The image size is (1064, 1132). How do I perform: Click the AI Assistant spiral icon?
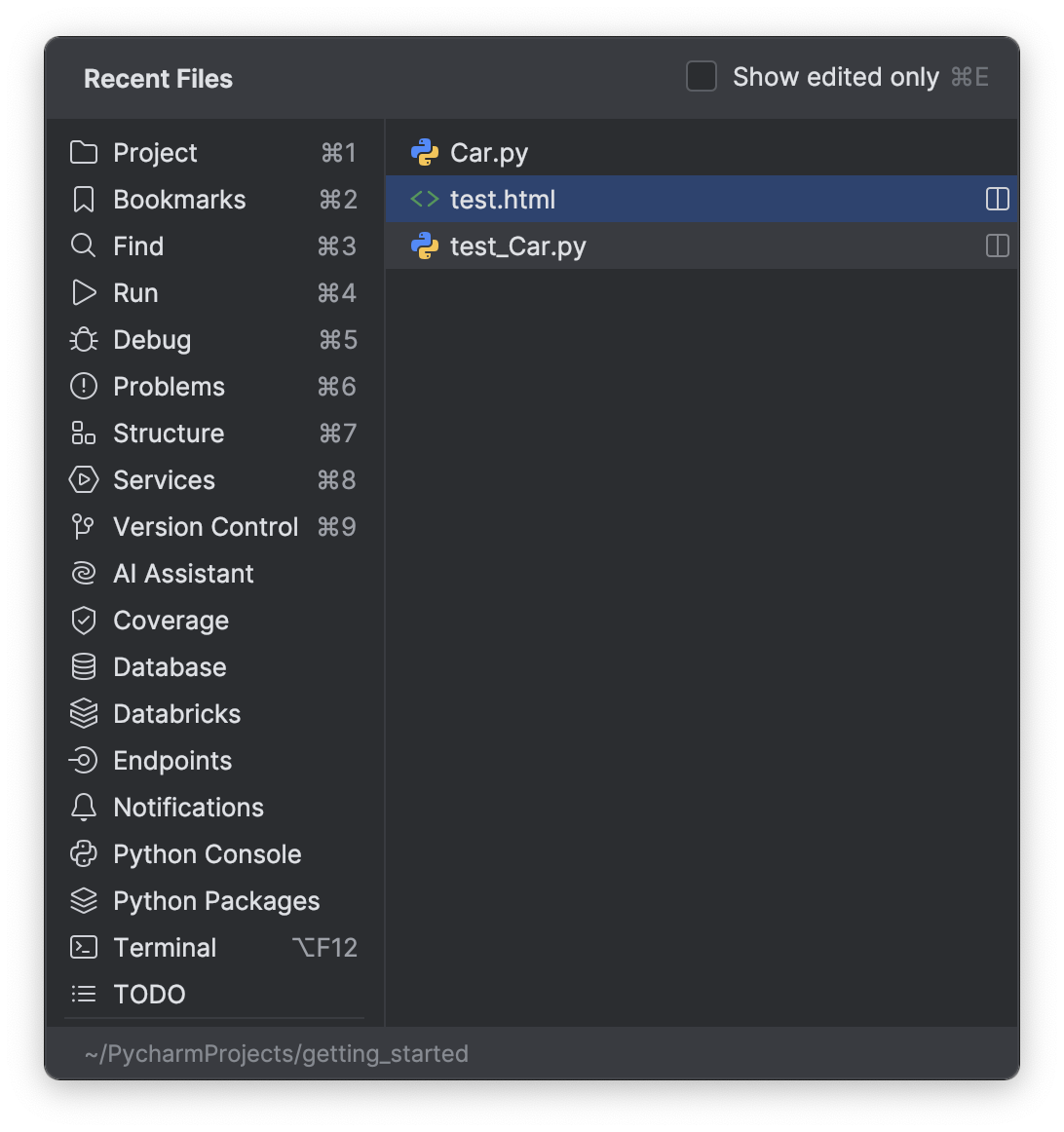(x=84, y=574)
